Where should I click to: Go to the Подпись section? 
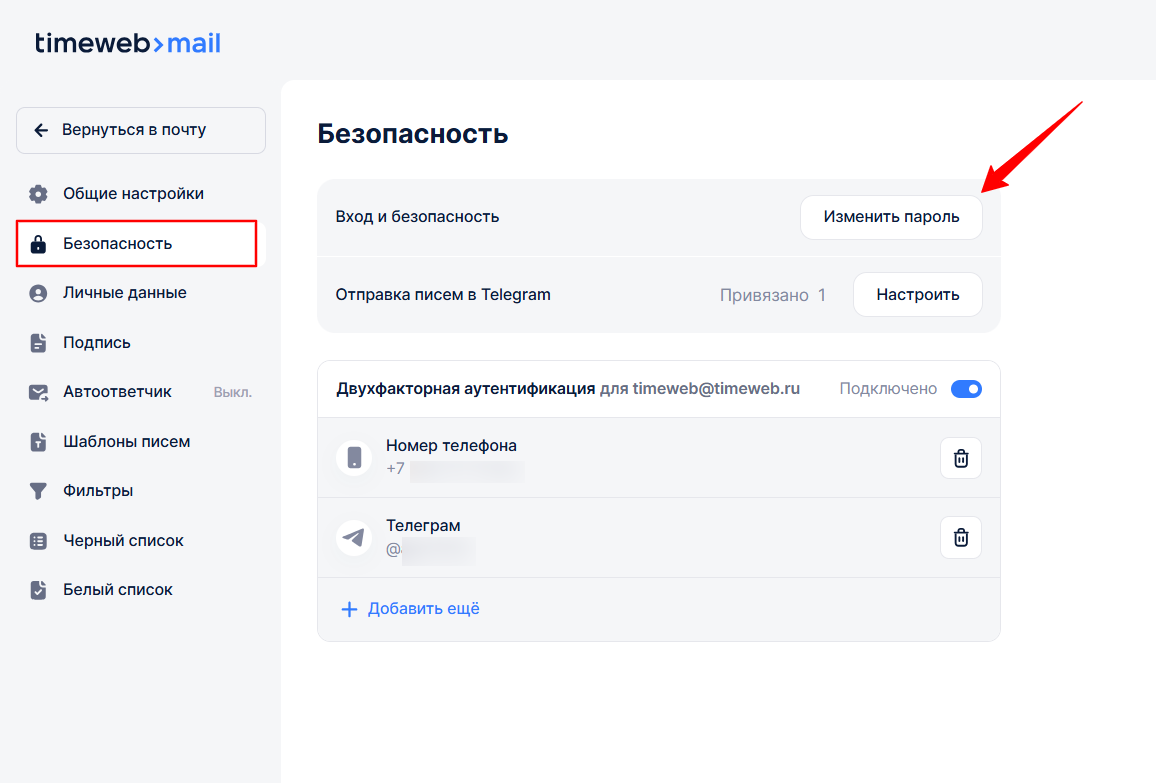coord(96,343)
